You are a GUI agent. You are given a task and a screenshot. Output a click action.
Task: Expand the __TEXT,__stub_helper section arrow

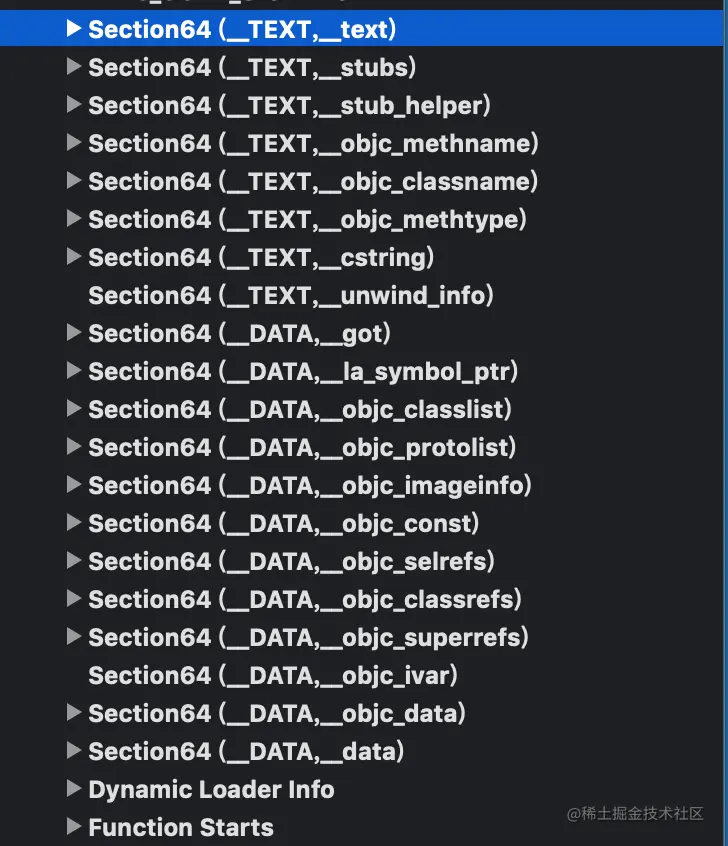tap(73, 105)
